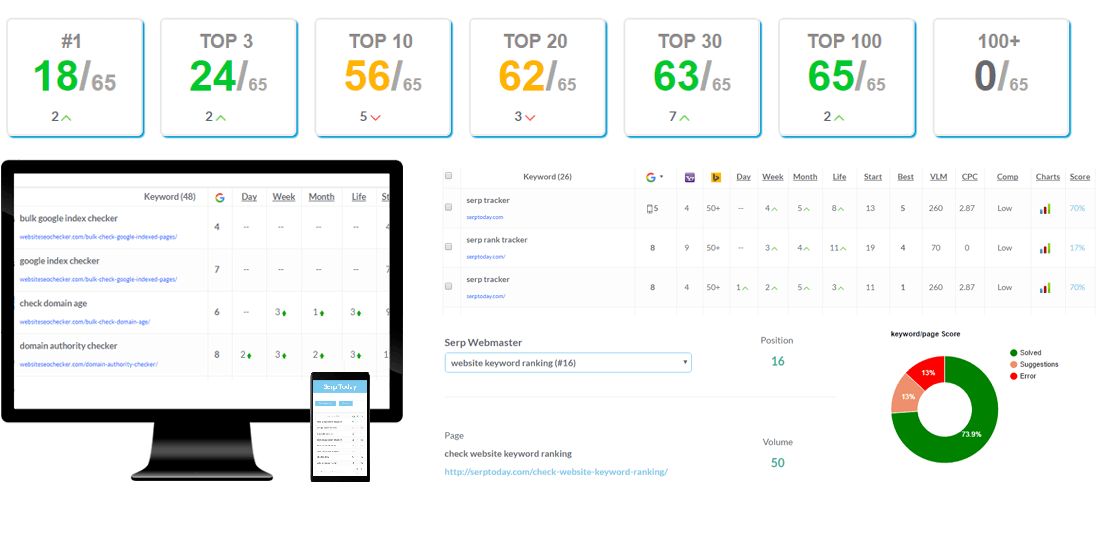Viewport: 1100px width, 545px height.
Task: Open the dropdown arrow next to Google icon
Action: click(x=661, y=177)
